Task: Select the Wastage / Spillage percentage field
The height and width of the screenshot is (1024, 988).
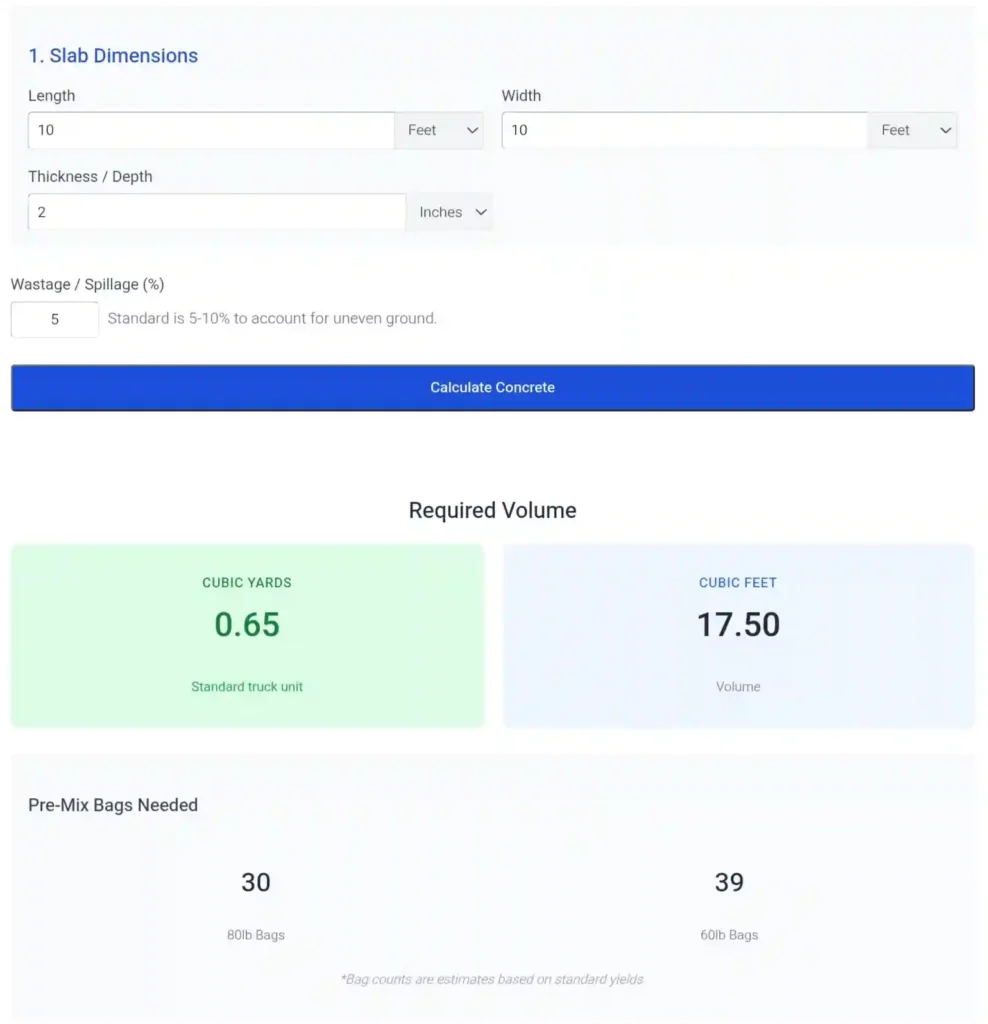Action: click(54, 319)
